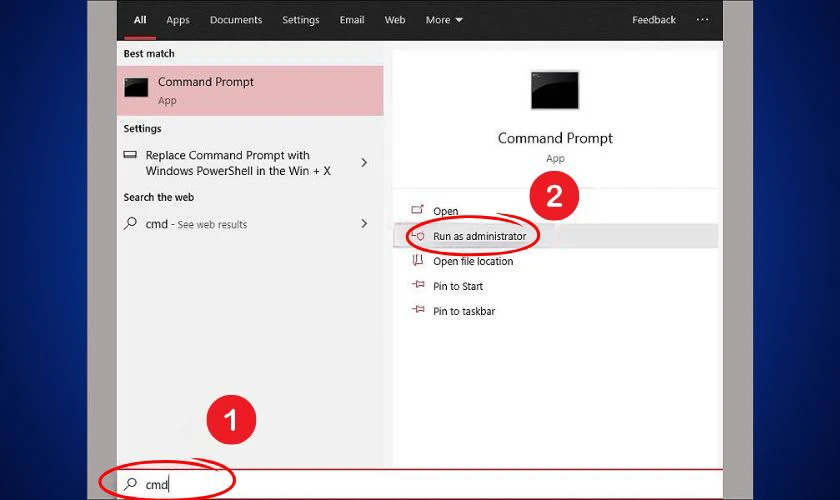Click the Settings section heading

[142, 129]
